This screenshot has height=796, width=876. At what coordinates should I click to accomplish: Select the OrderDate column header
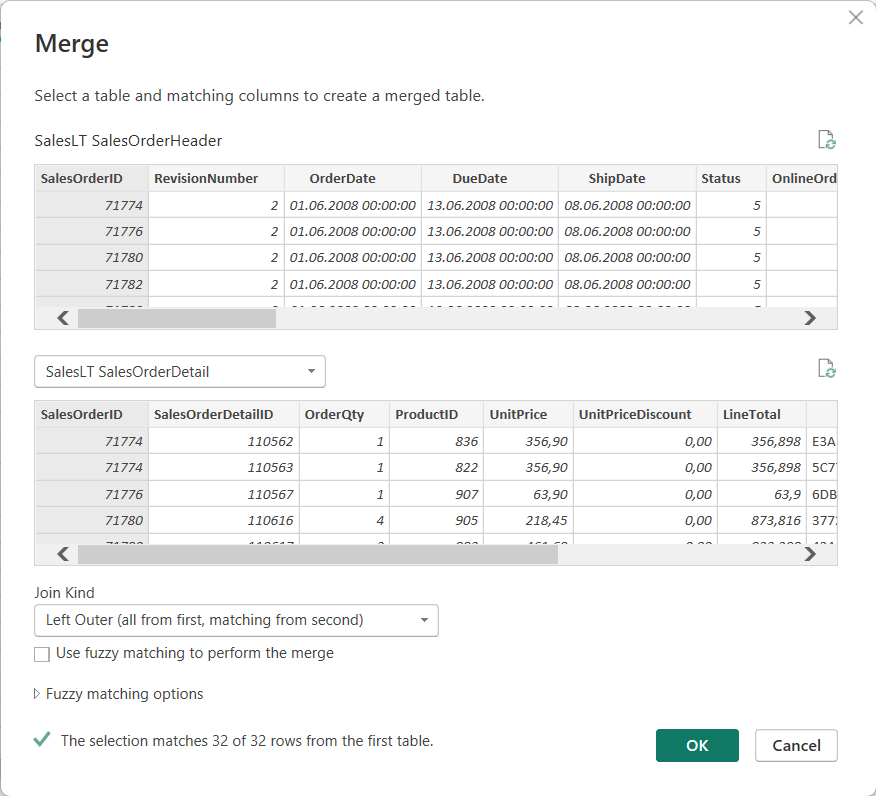click(342, 178)
